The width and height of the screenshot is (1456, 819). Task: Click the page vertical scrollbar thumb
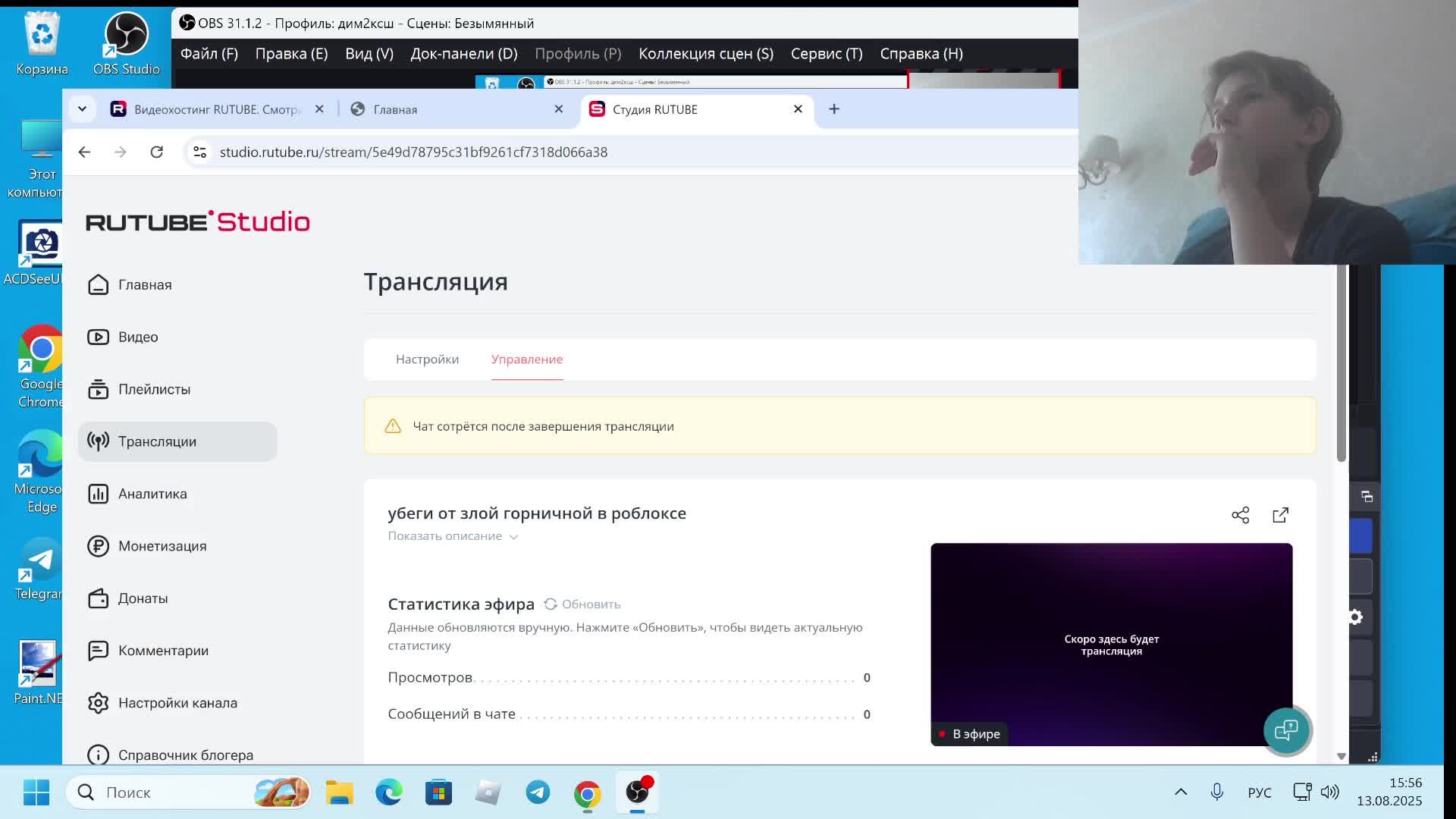pos(1341,364)
